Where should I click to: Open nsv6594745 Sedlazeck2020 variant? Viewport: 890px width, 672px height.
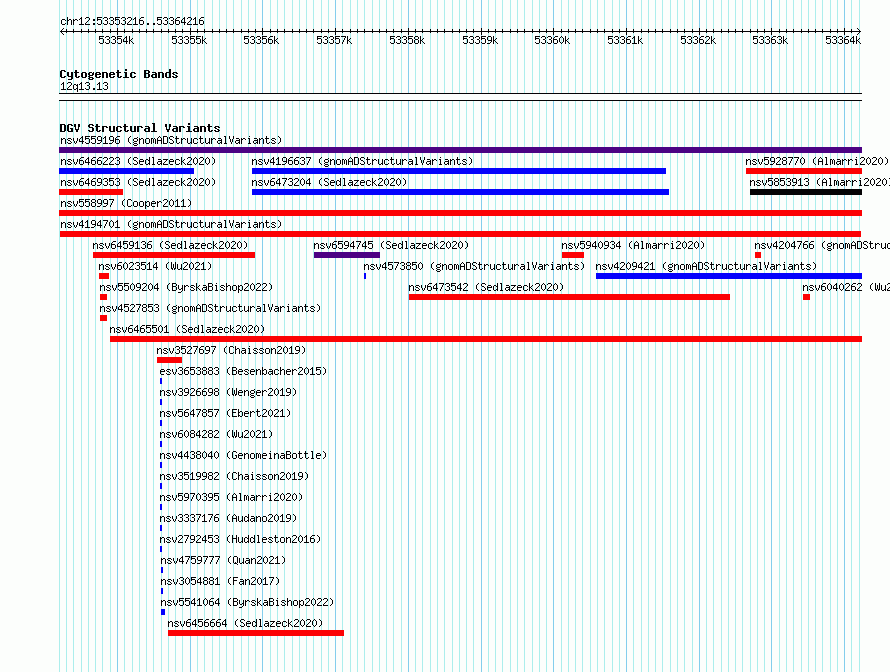tap(391, 245)
